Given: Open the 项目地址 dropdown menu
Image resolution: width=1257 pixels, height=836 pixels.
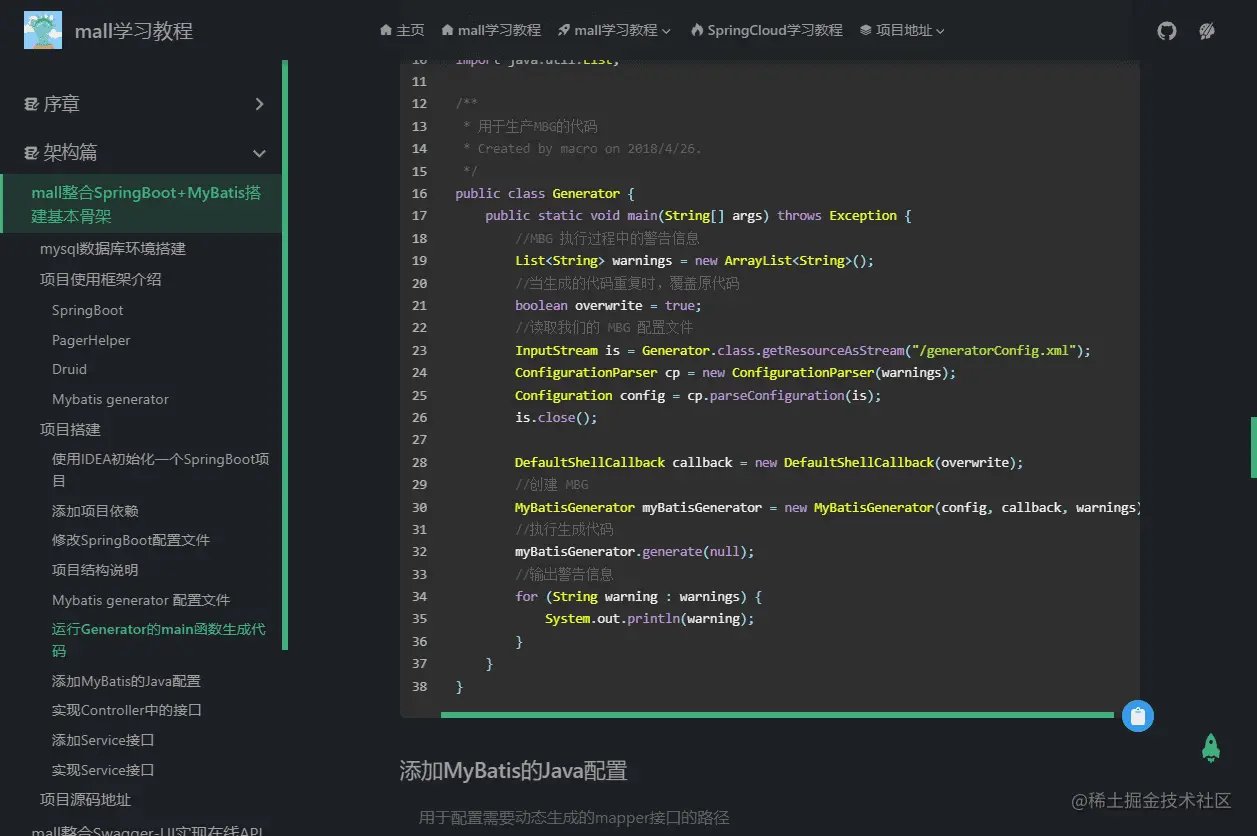Looking at the screenshot, I should pyautogui.click(x=902, y=31).
